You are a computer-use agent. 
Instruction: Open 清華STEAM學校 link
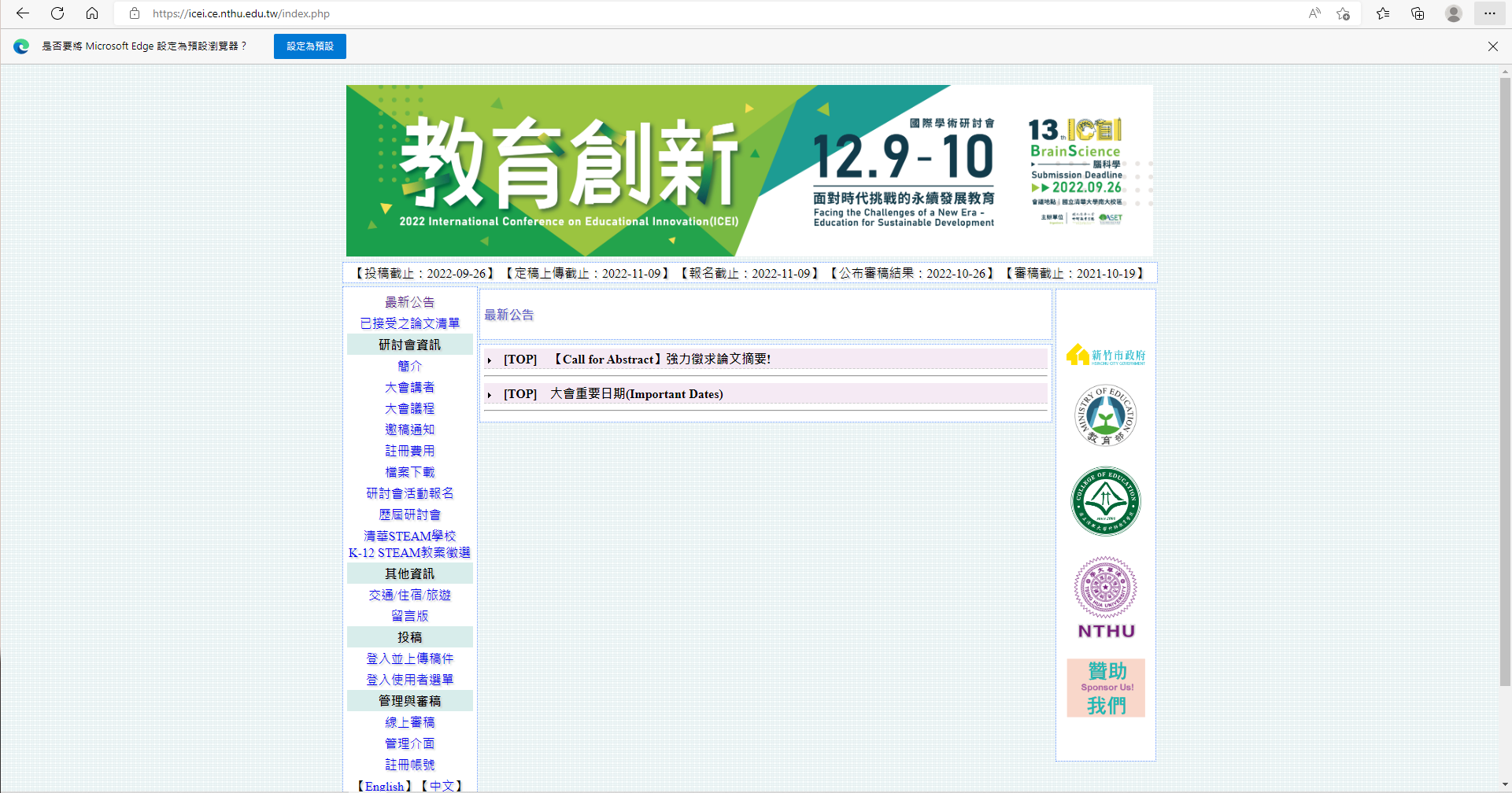(x=409, y=536)
